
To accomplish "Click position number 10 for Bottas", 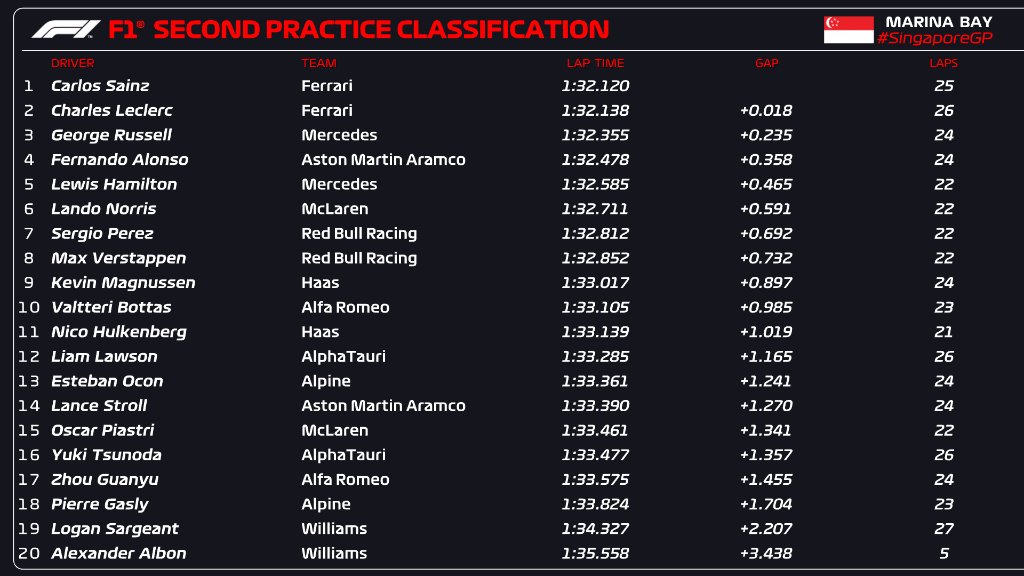I will [28, 307].
